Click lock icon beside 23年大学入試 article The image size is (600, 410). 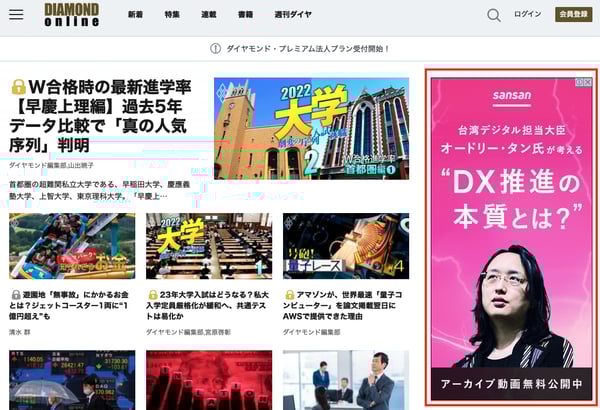pos(153,295)
